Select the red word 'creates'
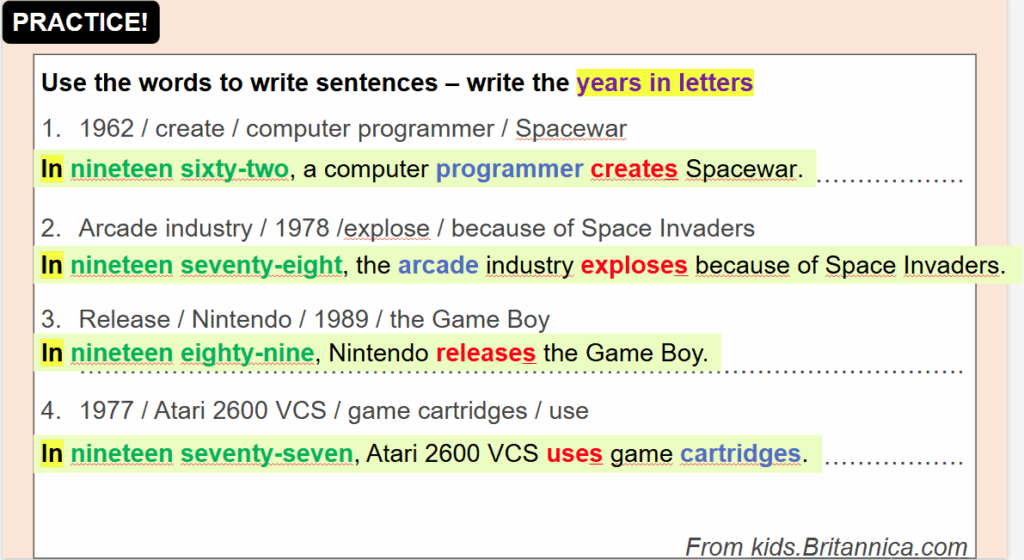 point(634,169)
